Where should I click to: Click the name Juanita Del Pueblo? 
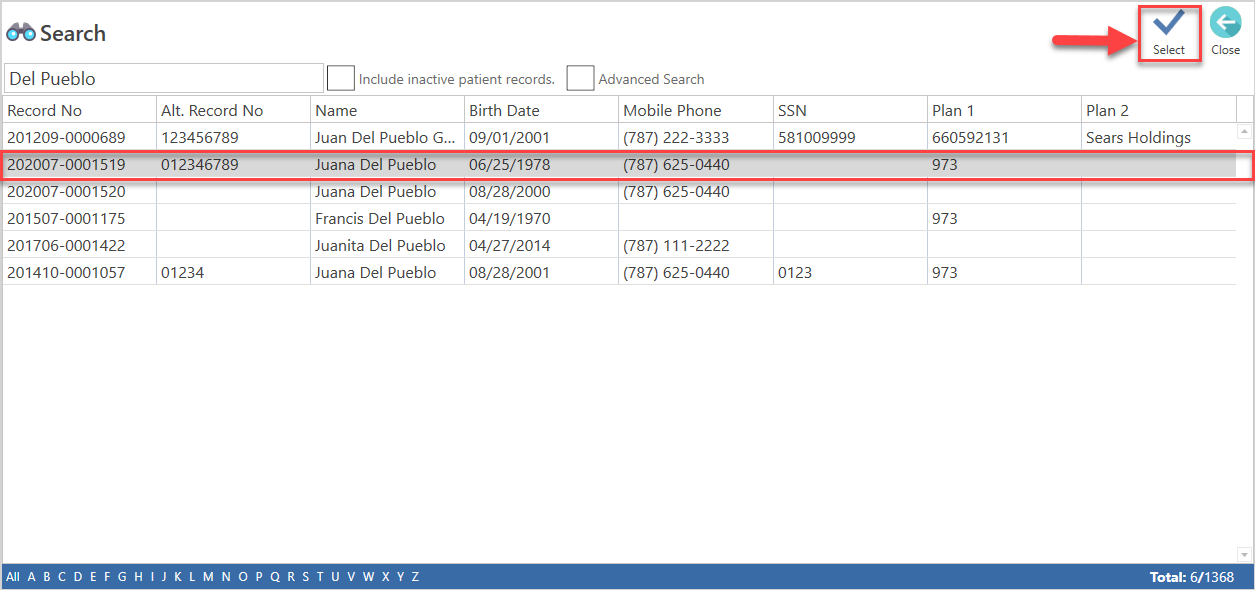[380, 245]
